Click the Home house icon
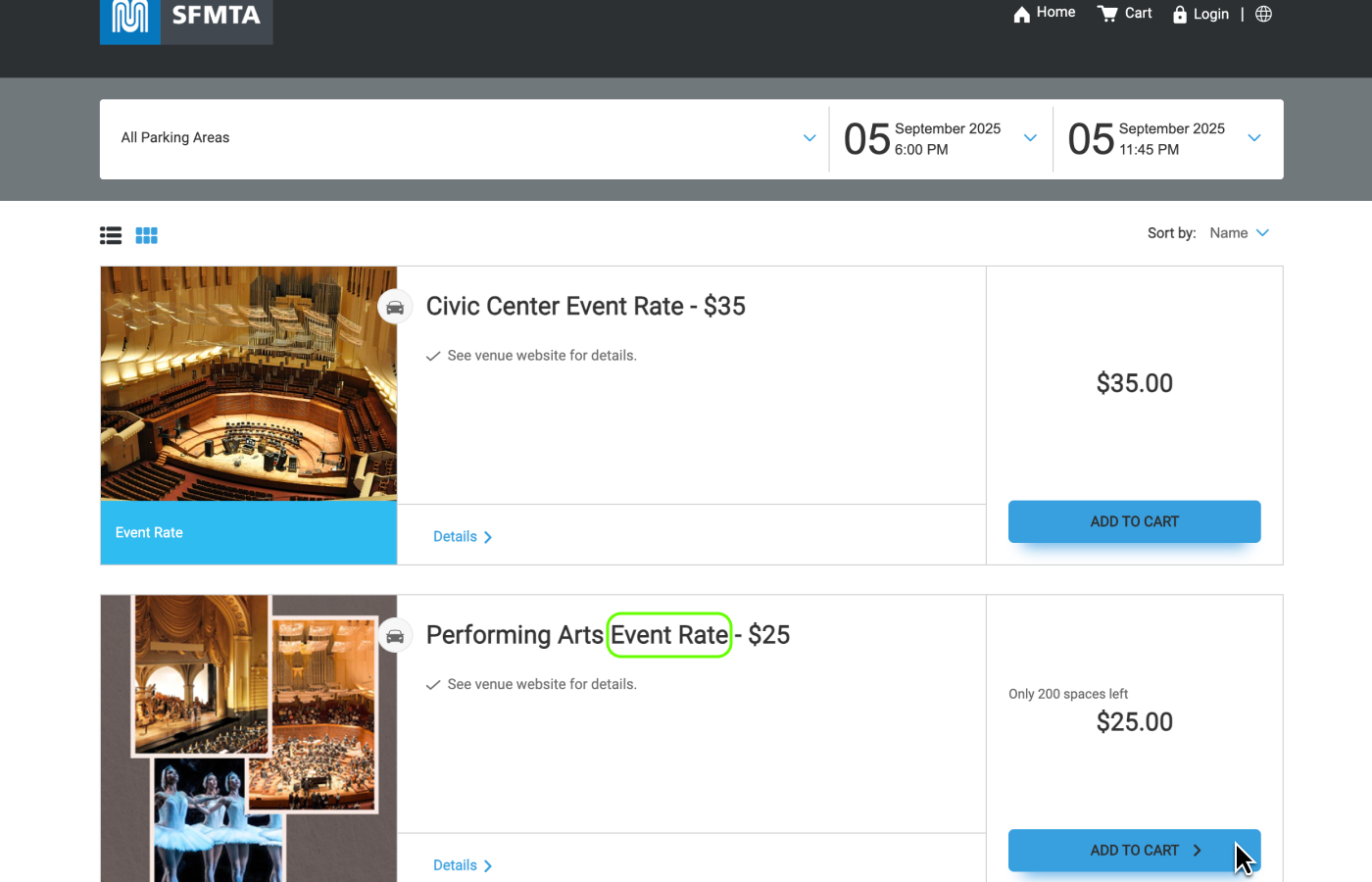The height and width of the screenshot is (882, 1372). coord(1021,14)
